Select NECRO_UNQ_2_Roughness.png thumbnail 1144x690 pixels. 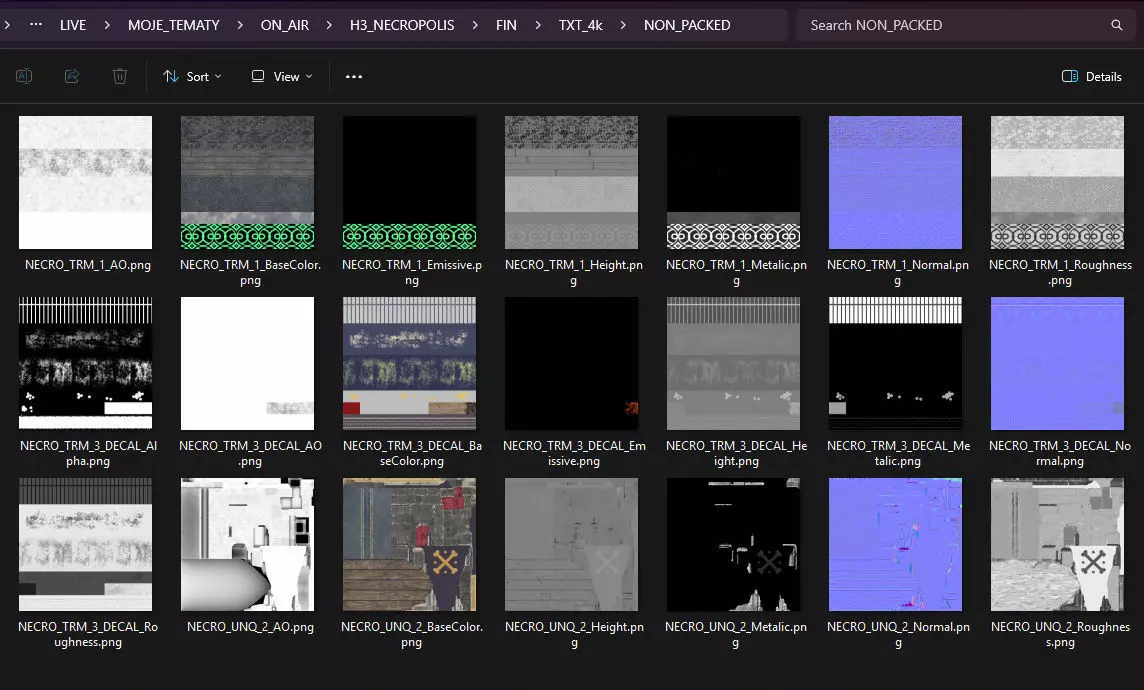pos(1057,544)
